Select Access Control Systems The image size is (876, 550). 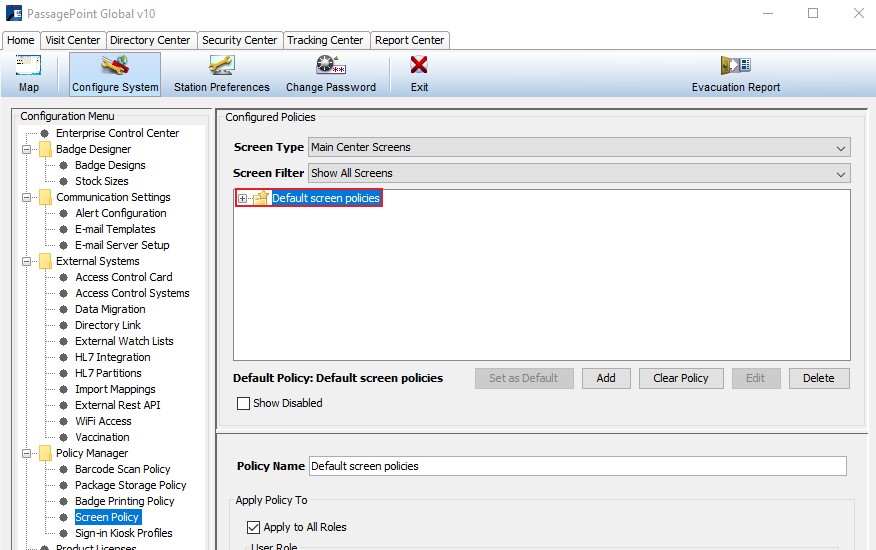[x=132, y=293]
